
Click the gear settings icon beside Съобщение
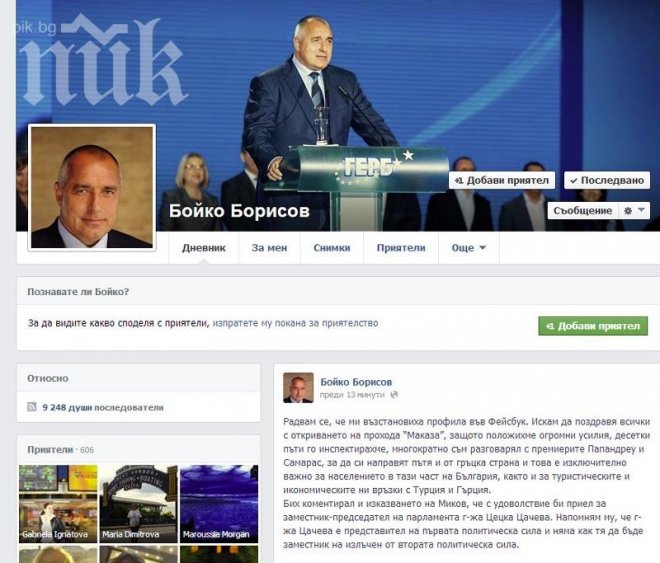pyautogui.click(x=628, y=211)
